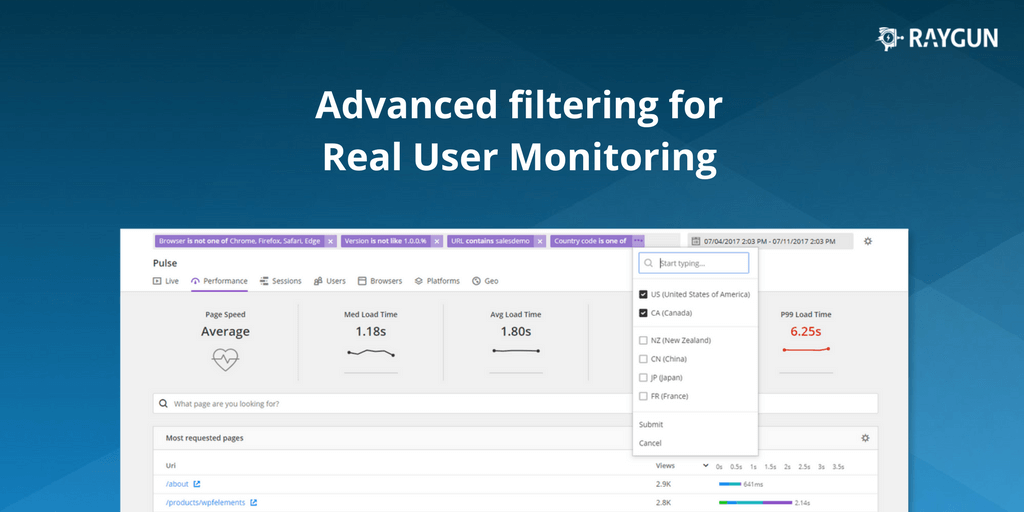Click the /about 641ms load time bar
Viewport: 1024px width, 512px height.
tap(730, 484)
